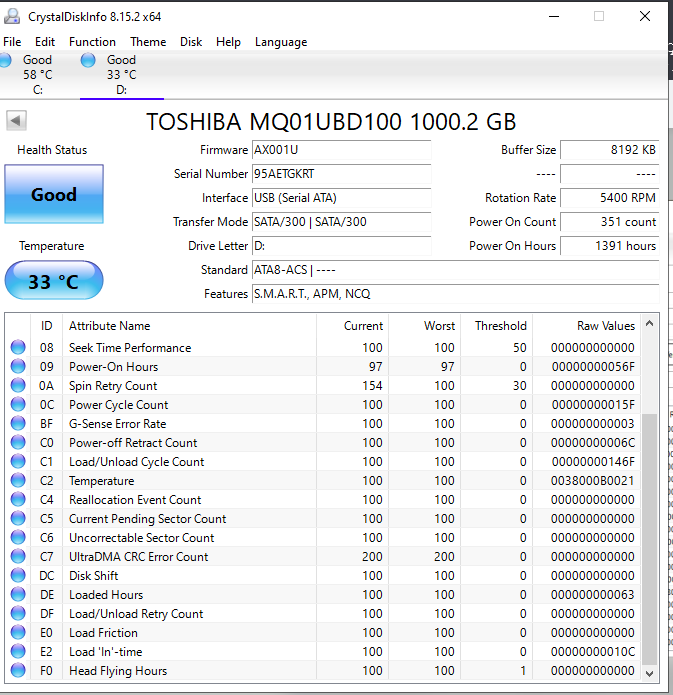This screenshot has width=673, height=695.
Task: Click the CrystalDiskInfo title bar app icon
Action: click(11, 16)
